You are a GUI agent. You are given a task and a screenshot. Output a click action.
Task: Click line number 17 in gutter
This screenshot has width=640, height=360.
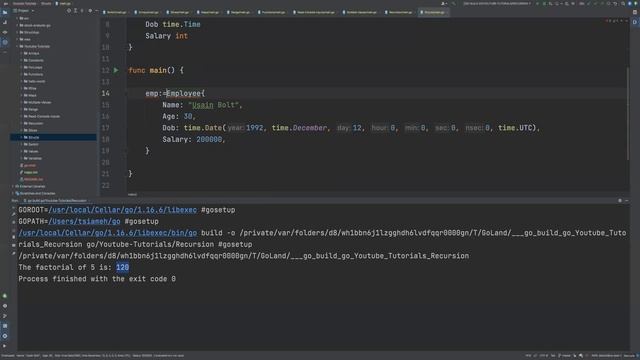point(106,128)
